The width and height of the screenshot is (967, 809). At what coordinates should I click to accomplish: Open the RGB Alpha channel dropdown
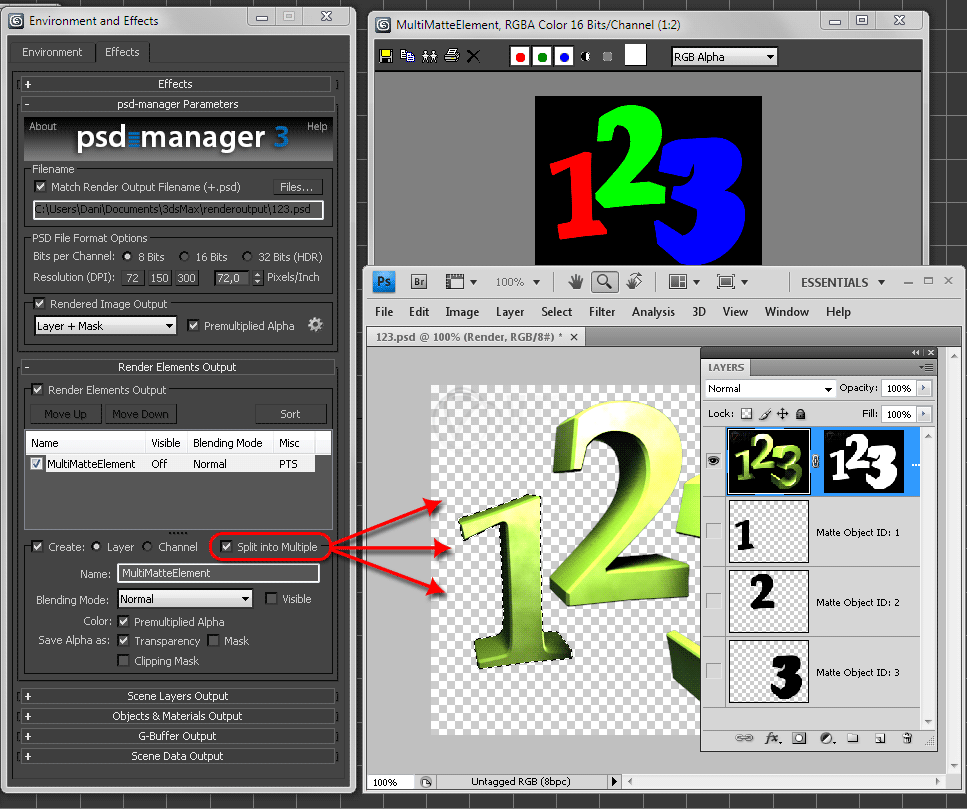(x=724, y=57)
